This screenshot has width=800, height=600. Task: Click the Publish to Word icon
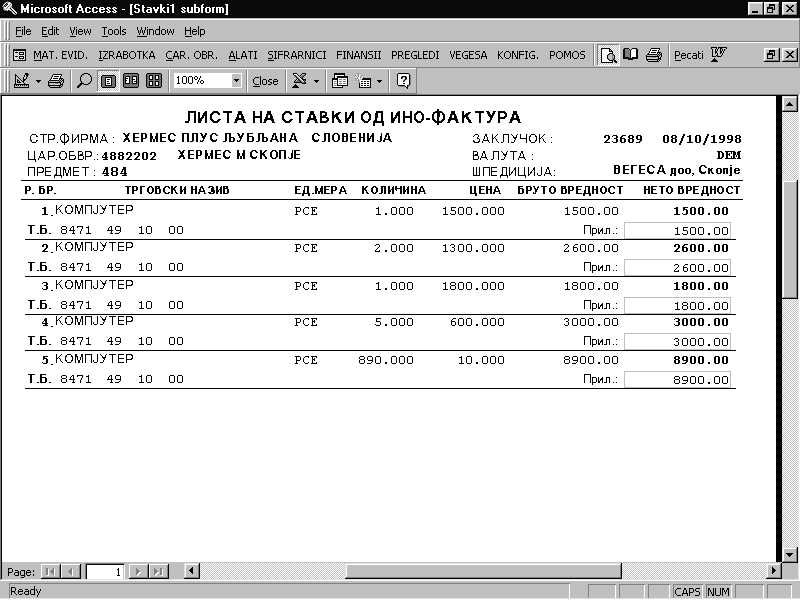(718, 55)
